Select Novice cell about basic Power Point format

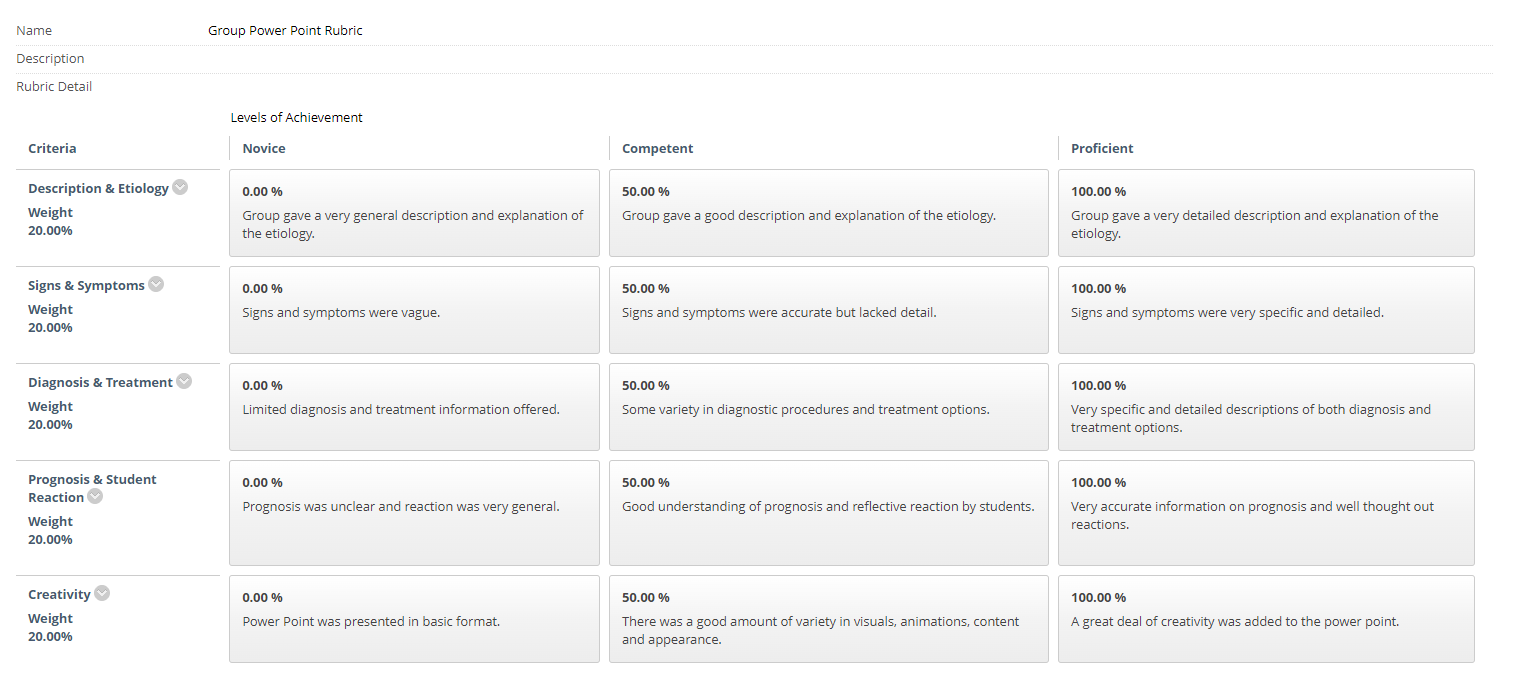coord(414,619)
